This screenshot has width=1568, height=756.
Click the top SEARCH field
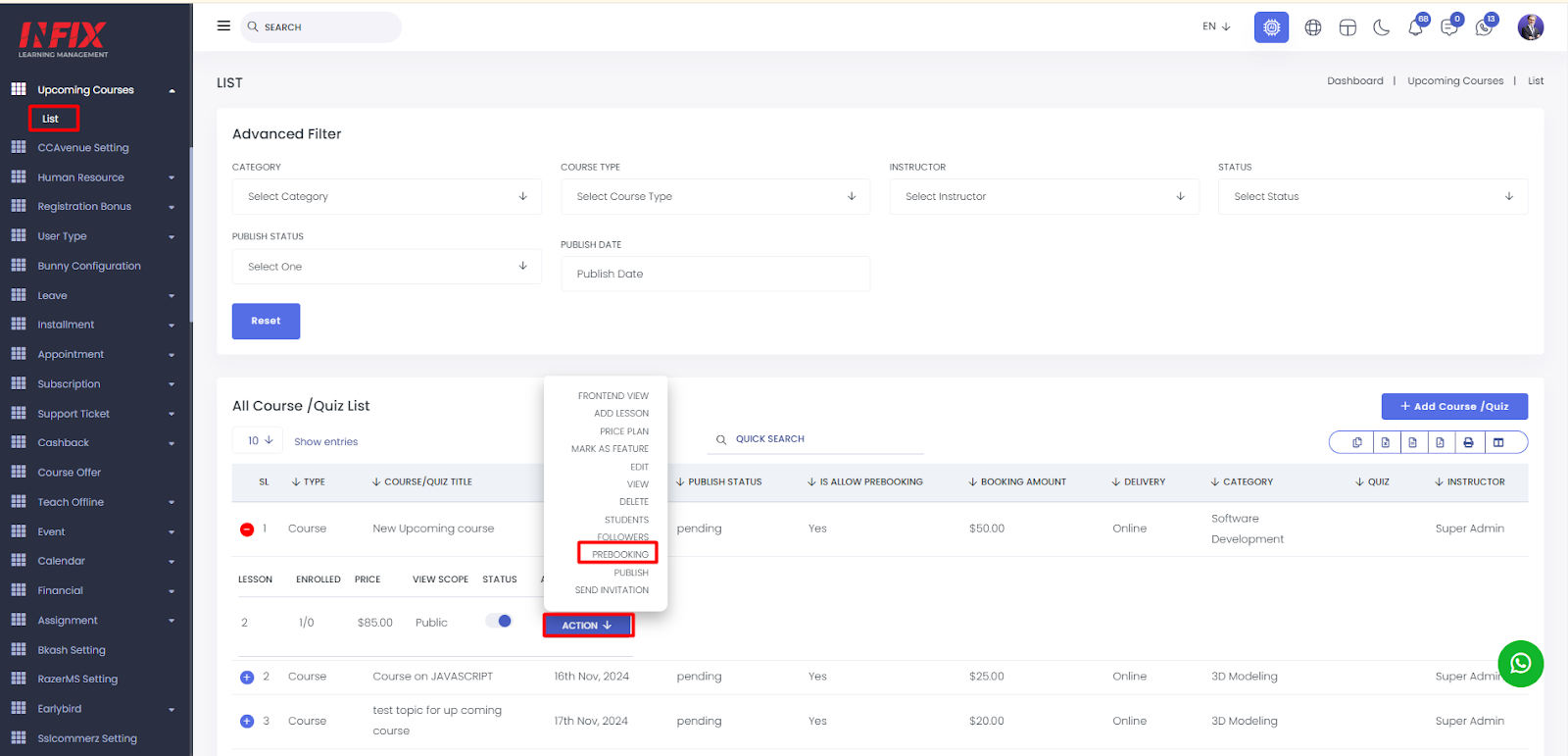(x=321, y=27)
